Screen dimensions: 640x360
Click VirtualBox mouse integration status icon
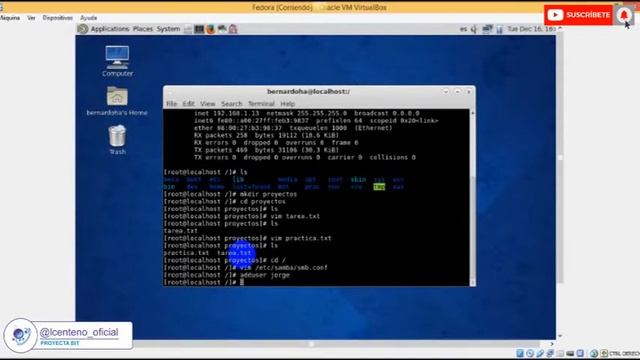tap(594, 353)
